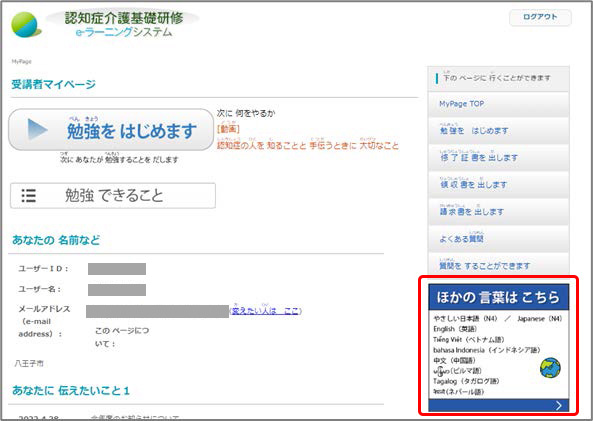Image resolution: width=593 pixels, height=421 pixels.
Task: Click the 受講者マイページ heading
Action: 53,84
